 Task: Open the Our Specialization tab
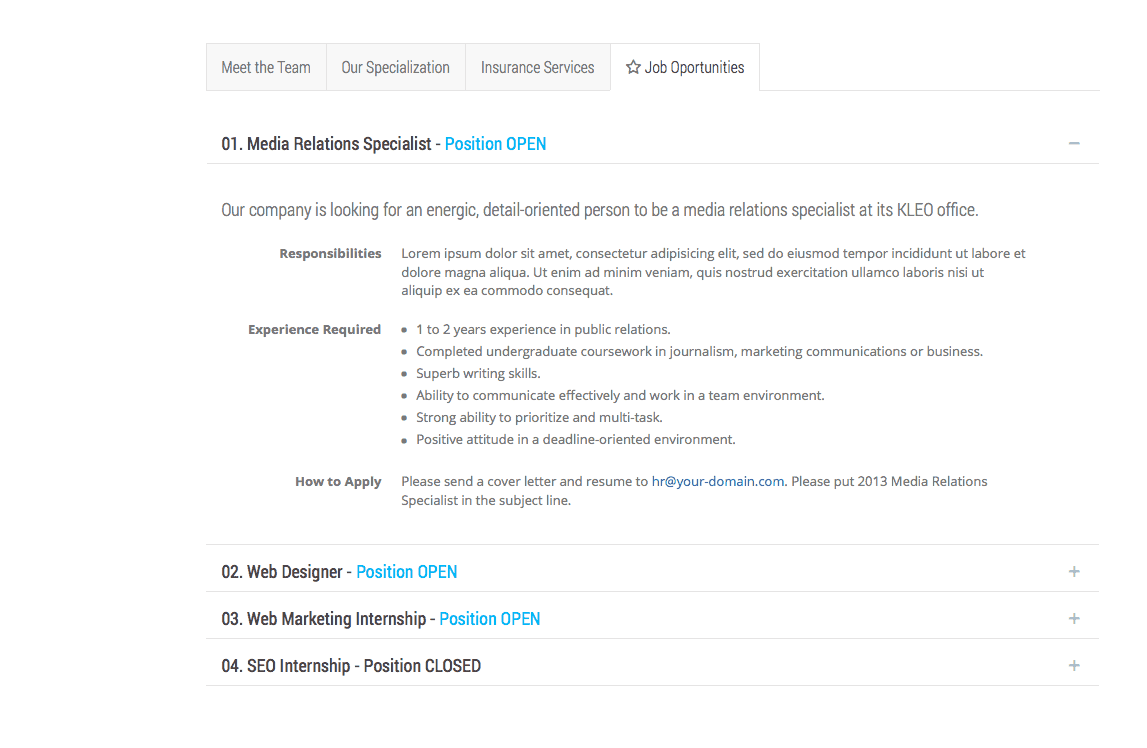(395, 67)
